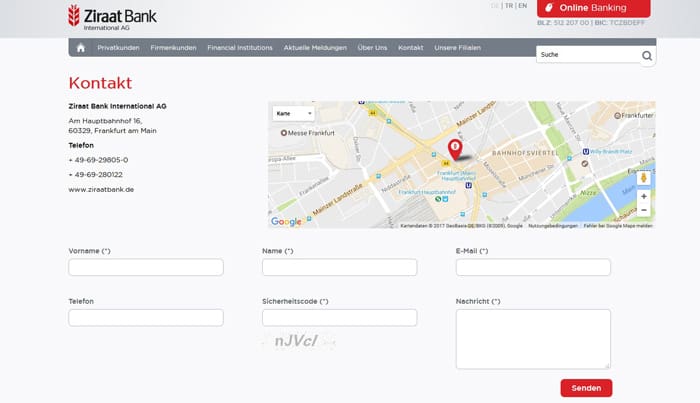Click the Online Banking button

pos(593,8)
